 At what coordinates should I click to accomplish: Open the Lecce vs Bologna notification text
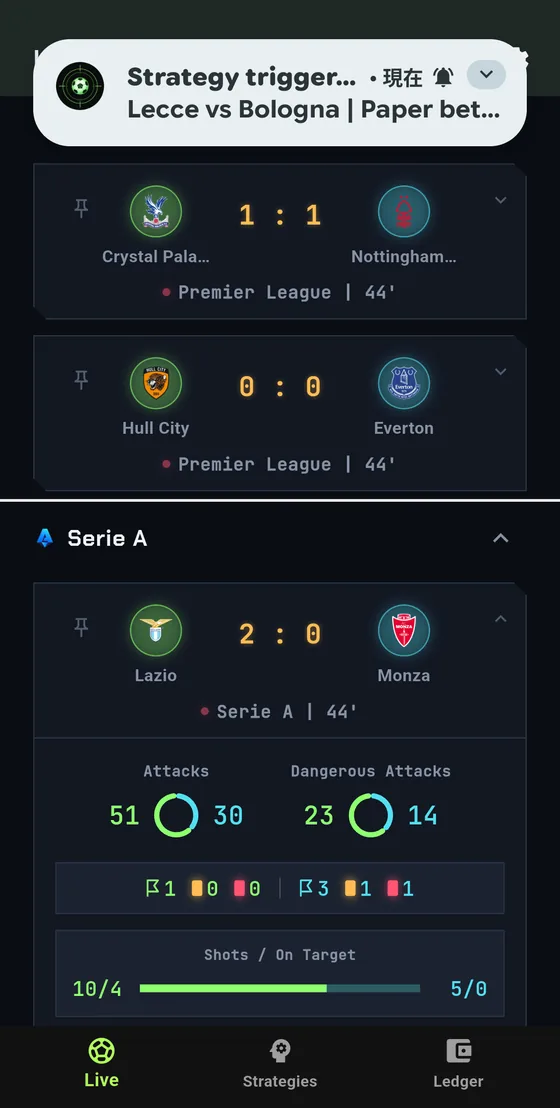pyautogui.click(x=314, y=110)
